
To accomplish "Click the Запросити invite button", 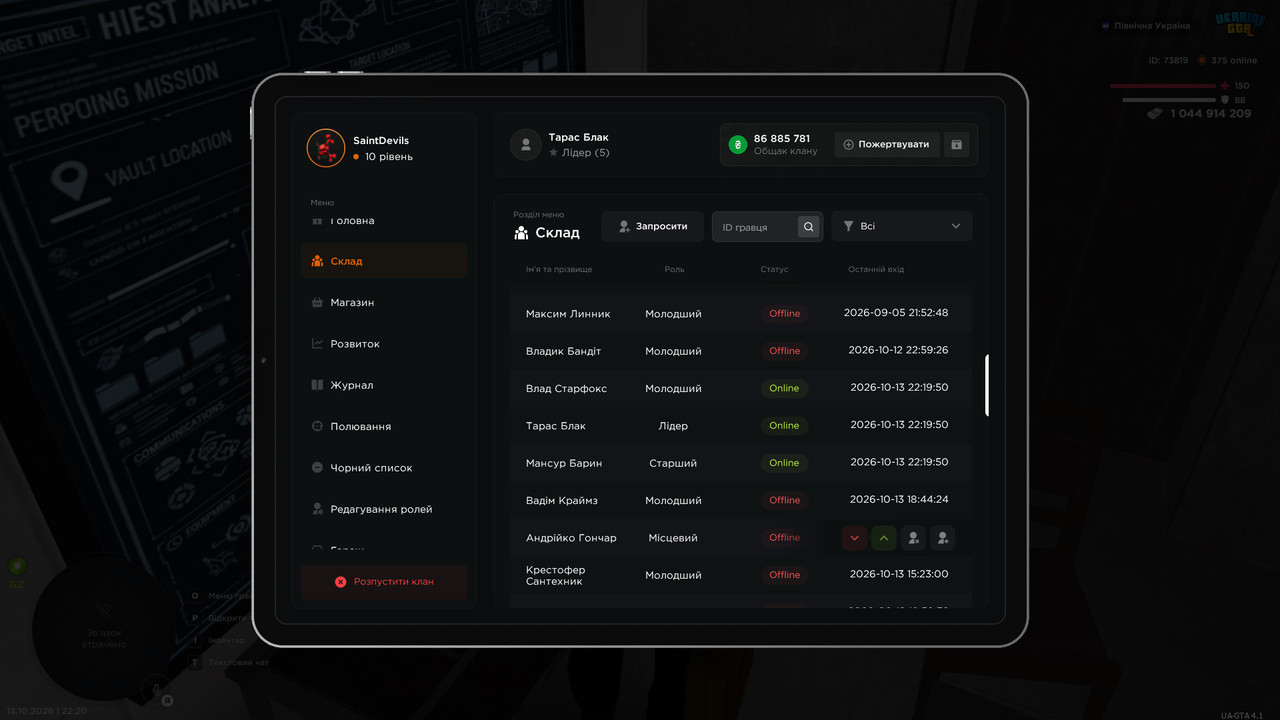I will (x=653, y=227).
